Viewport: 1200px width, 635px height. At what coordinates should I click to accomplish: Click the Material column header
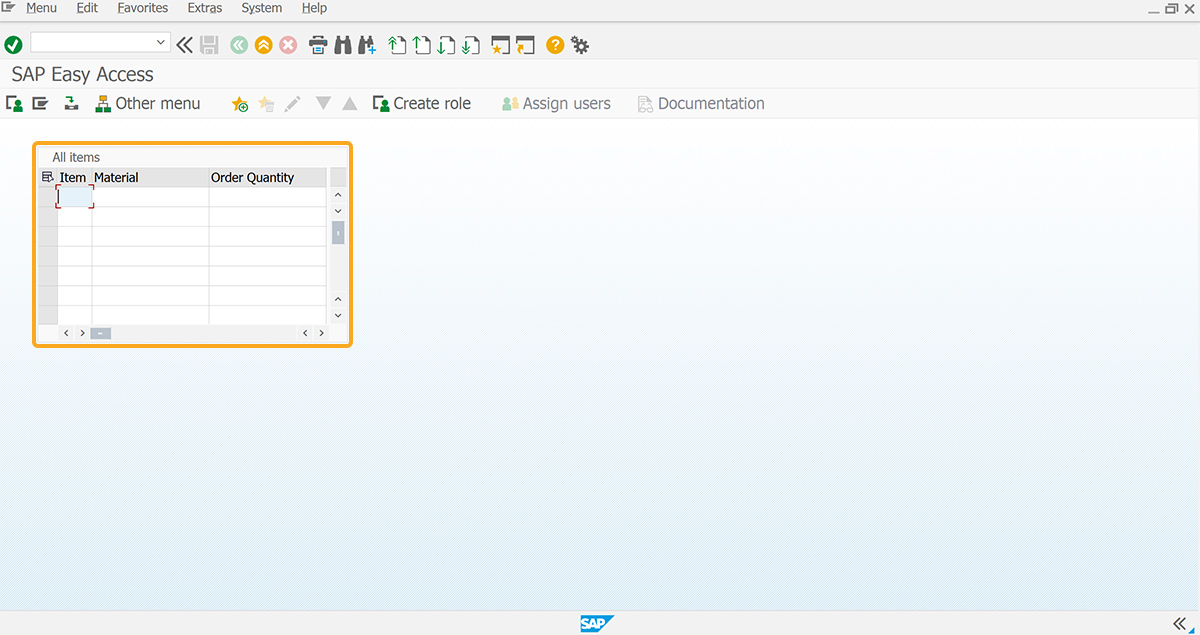coord(150,177)
